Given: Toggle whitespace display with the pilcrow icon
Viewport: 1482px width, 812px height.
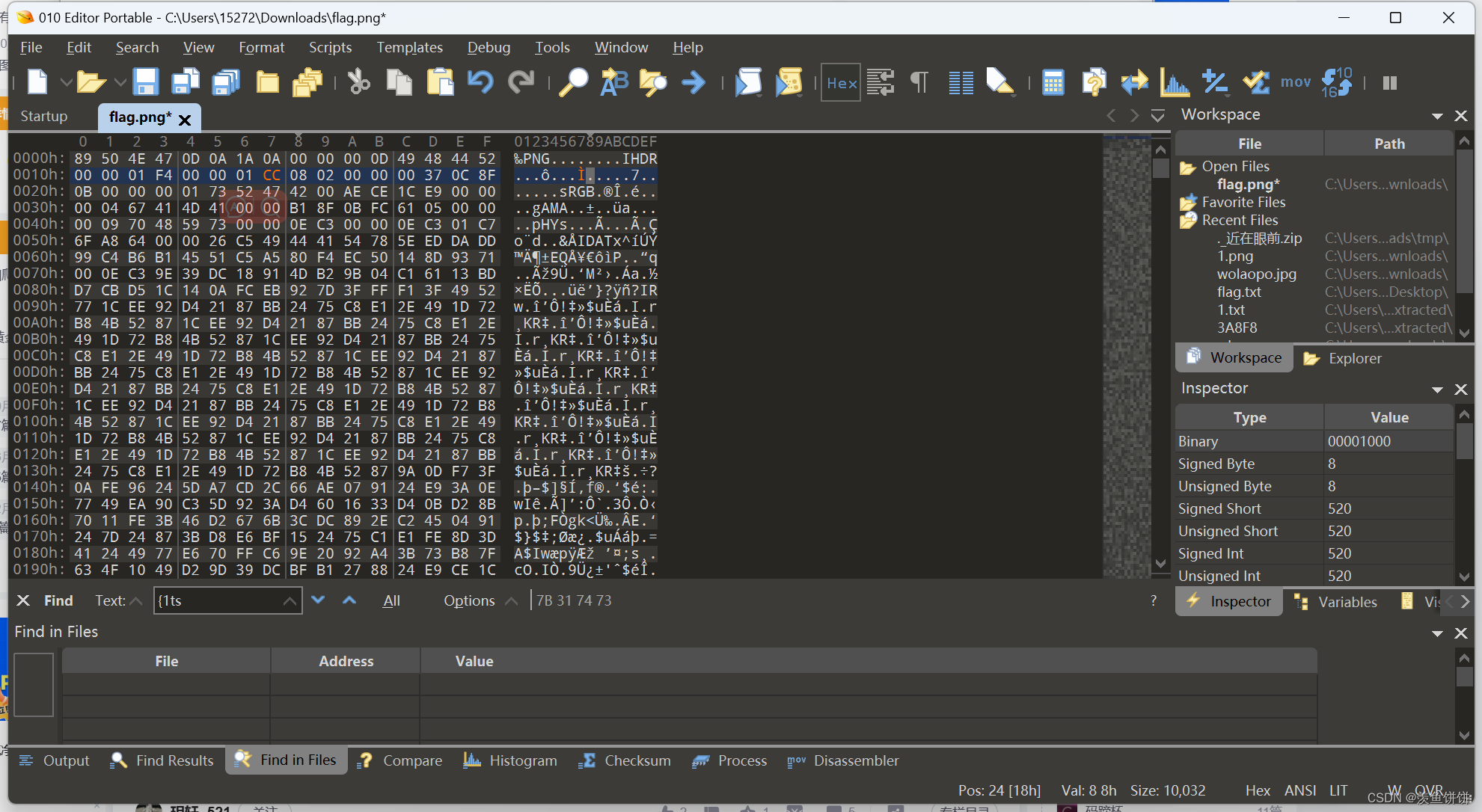Looking at the screenshot, I should click(919, 82).
